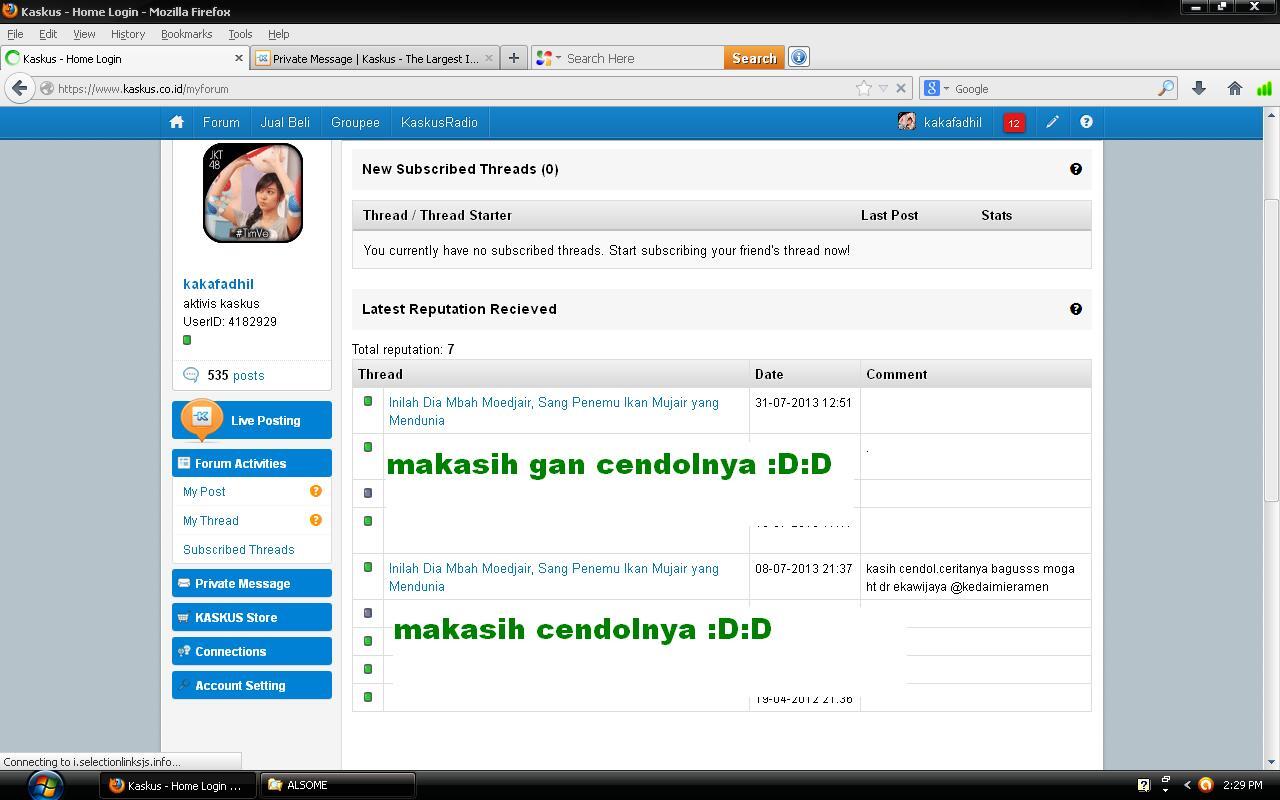Open a new tab with plus button
The image size is (1280, 800).
[x=513, y=58]
